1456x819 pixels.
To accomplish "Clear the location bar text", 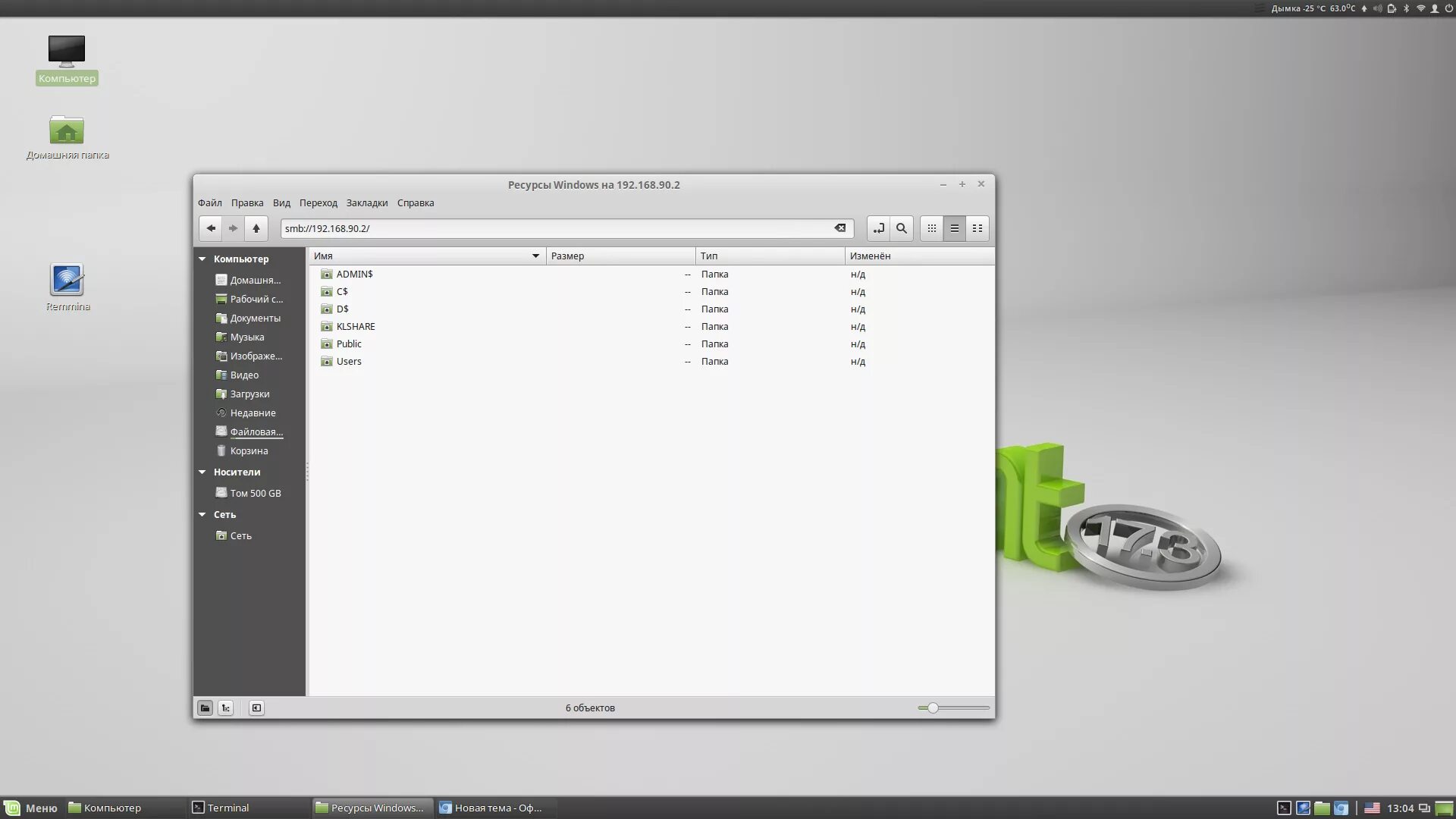I will pyautogui.click(x=840, y=228).
